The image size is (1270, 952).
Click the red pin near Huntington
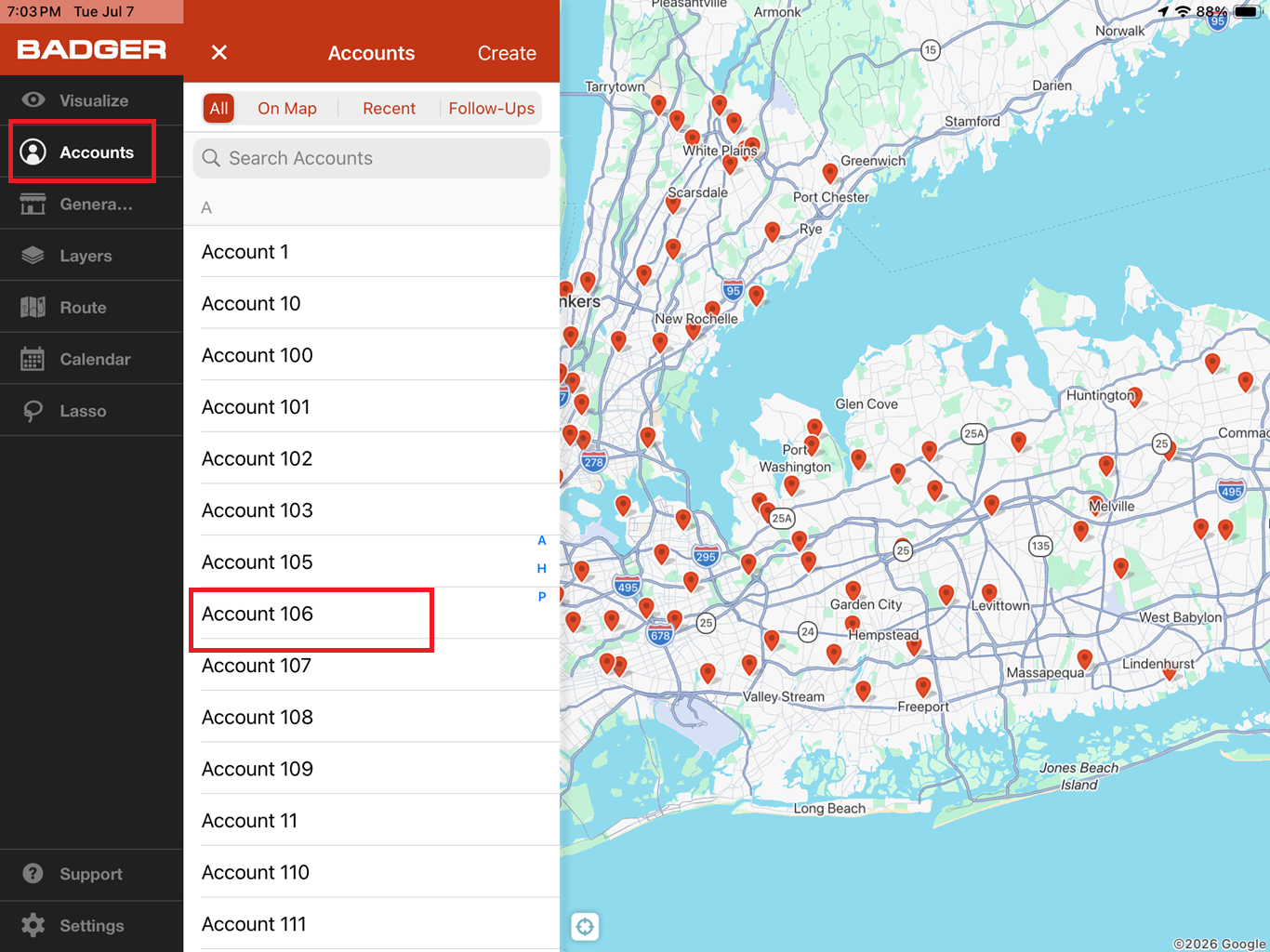[1134, 397]
